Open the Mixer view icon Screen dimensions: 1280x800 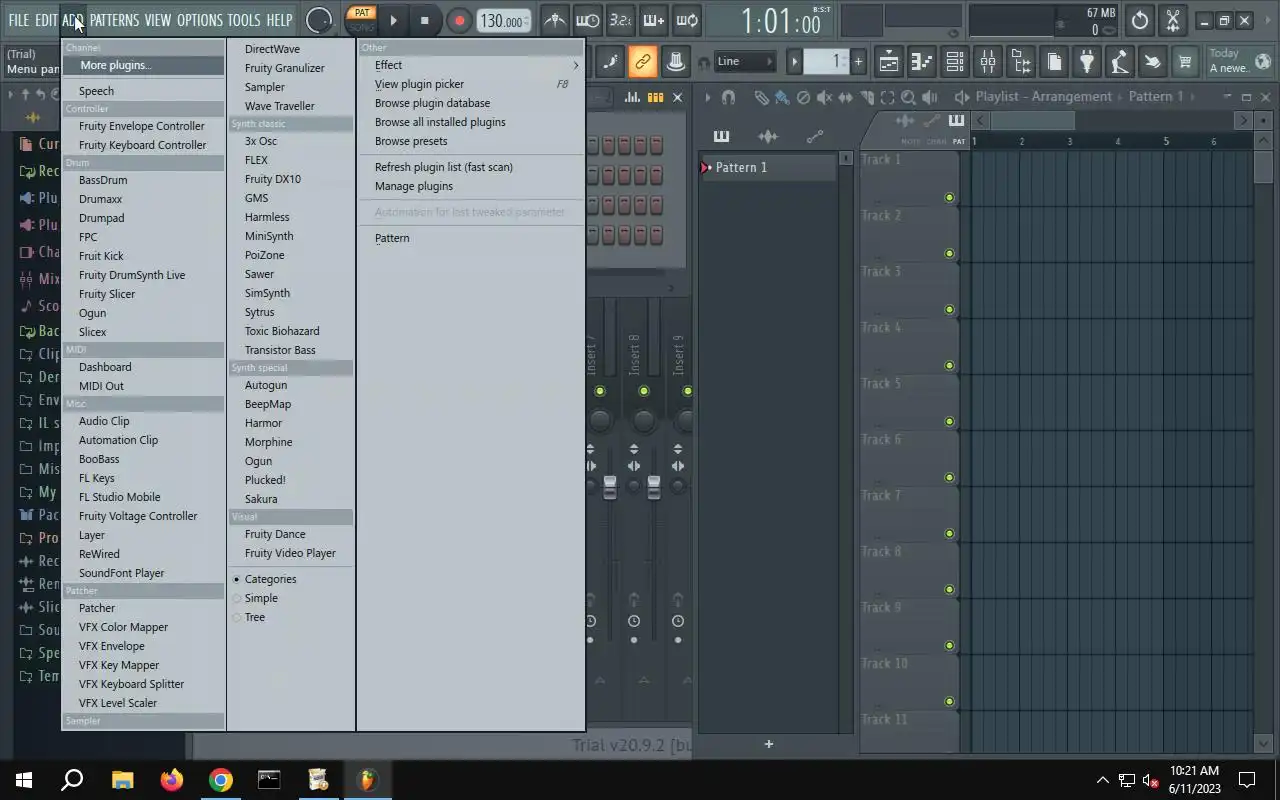[x=988, y=62]
